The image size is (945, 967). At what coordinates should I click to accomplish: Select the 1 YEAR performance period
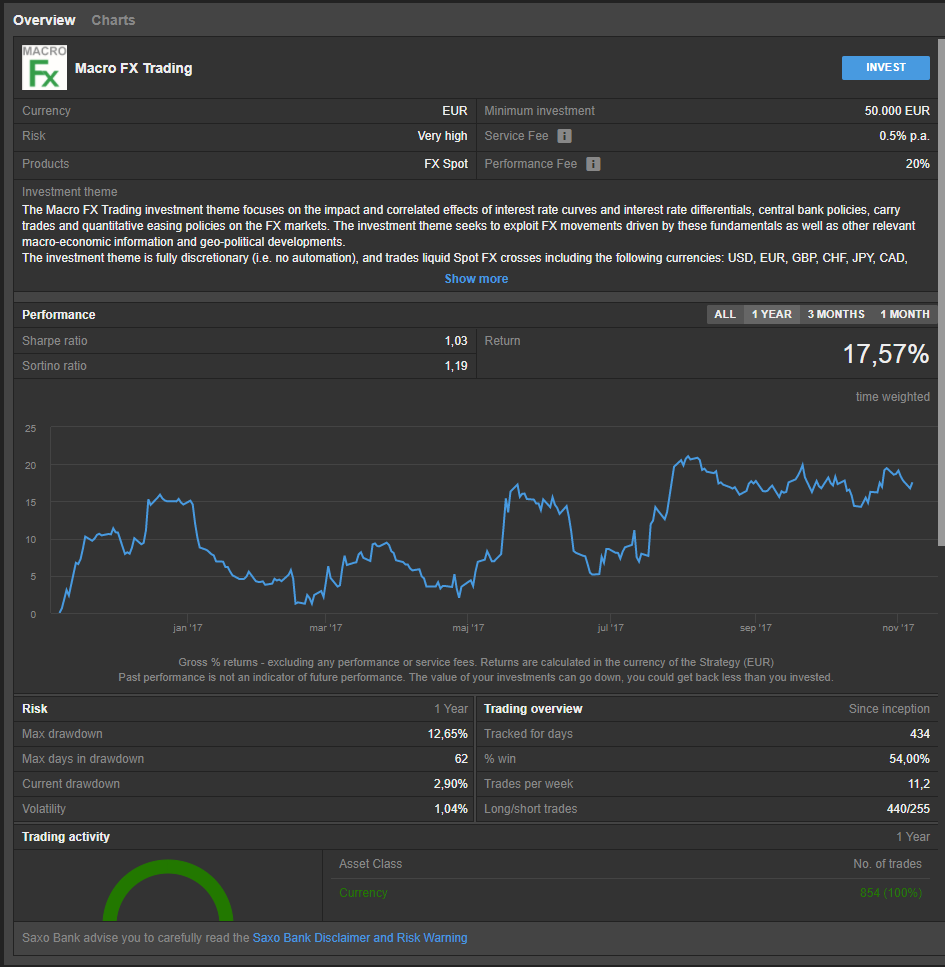772,315
